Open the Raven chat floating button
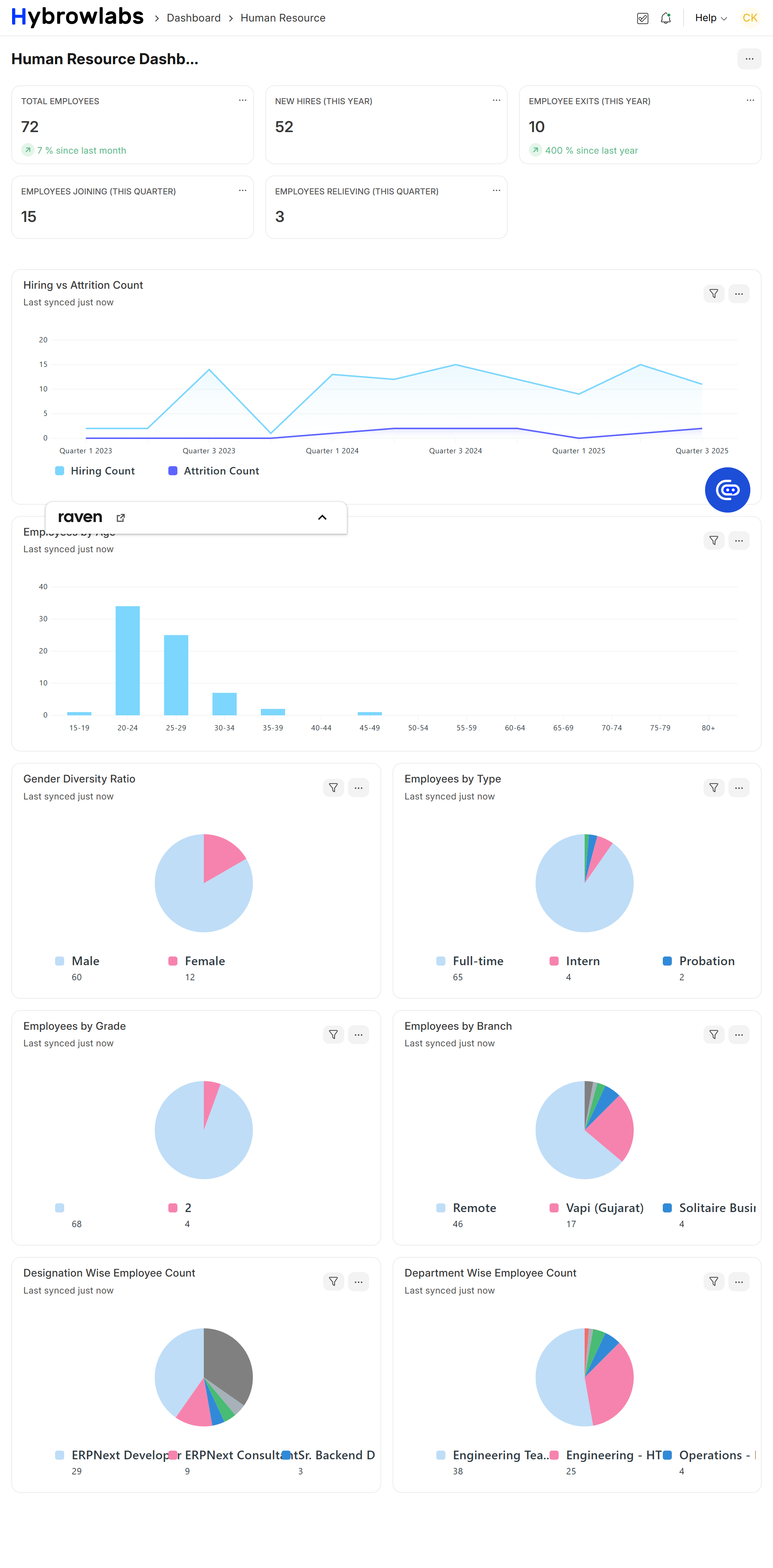This screenshot has width=773, height=1568. tap(727, 490)
